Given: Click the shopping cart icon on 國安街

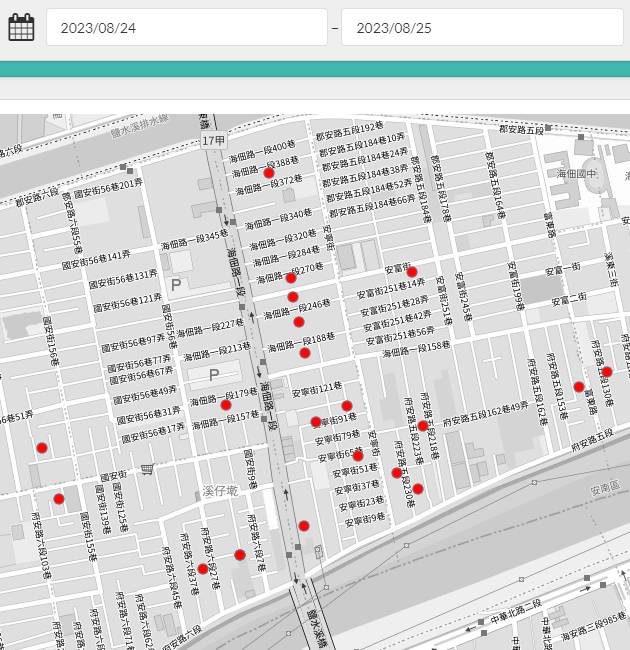Looking at the screenshot, I should tap(147, 468).
